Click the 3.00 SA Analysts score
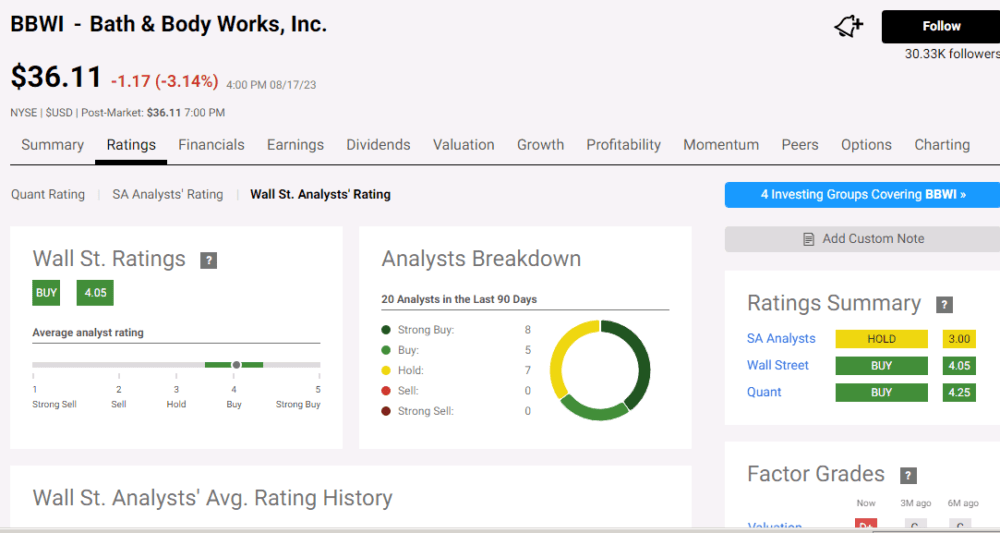Image resolution: width=1000 pixels, height=533 pixels. pos(959,339)
